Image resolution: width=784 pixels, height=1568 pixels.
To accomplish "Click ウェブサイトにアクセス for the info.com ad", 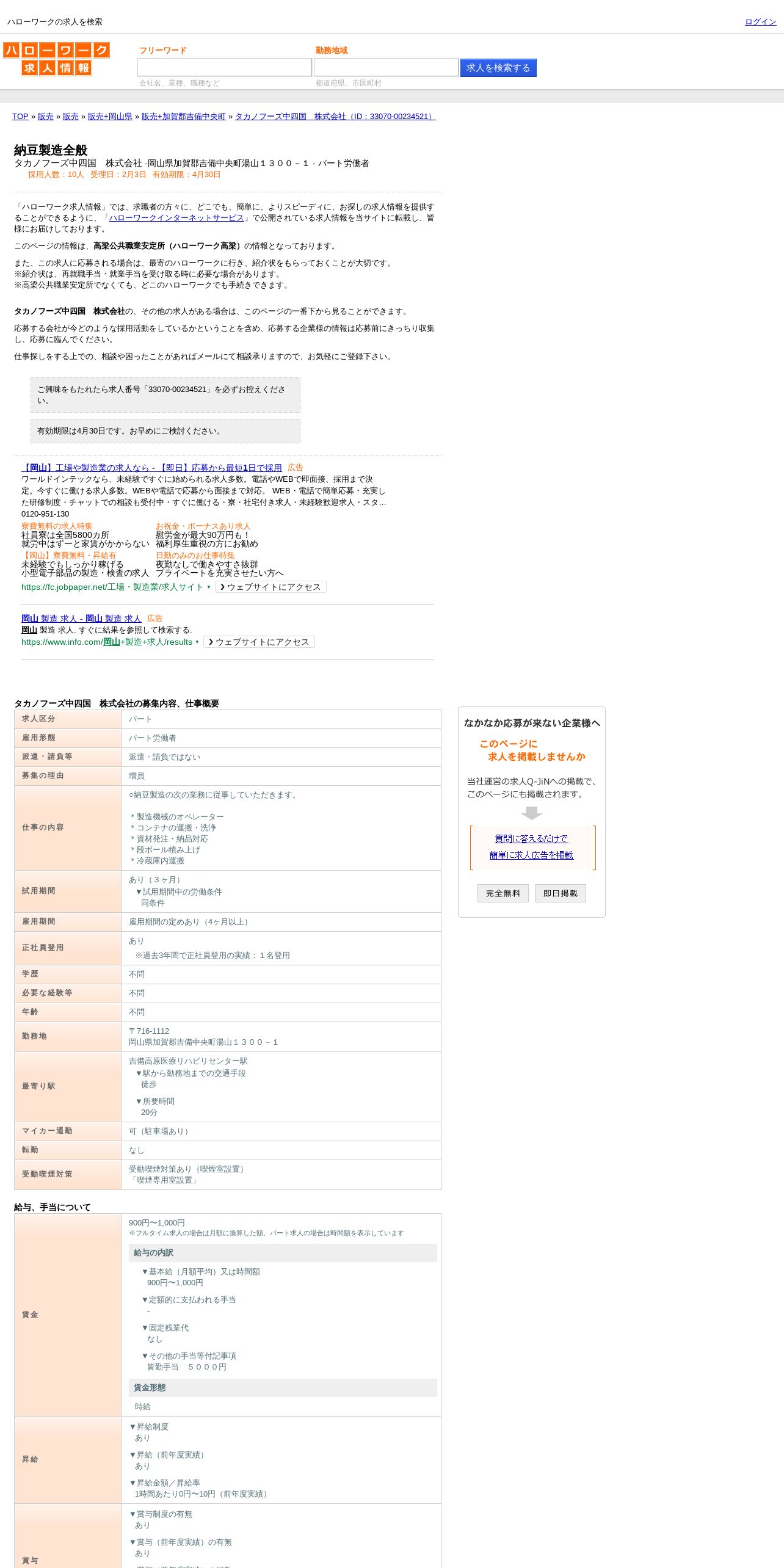I will click(x=259, y=642).
